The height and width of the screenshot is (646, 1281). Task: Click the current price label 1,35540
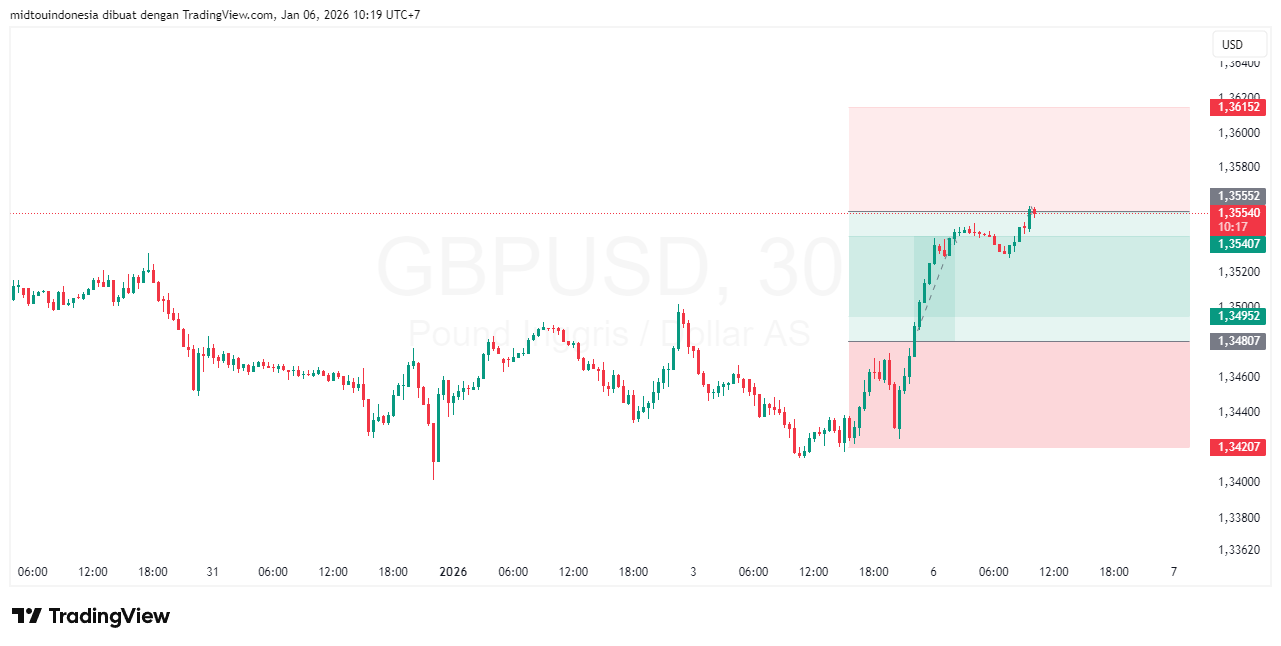[1237, 212]
